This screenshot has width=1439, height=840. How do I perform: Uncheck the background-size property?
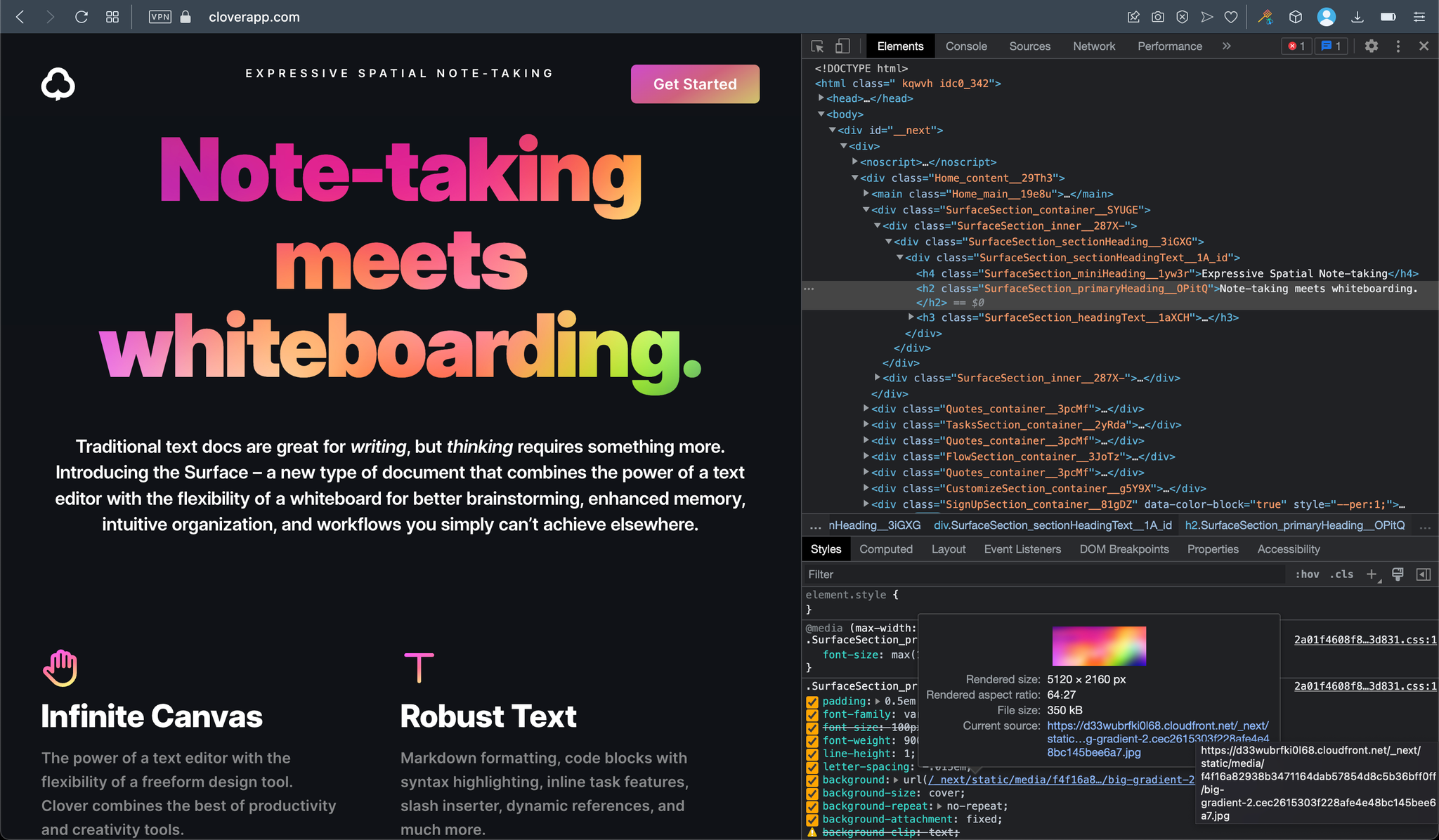[x=812, y=794]
